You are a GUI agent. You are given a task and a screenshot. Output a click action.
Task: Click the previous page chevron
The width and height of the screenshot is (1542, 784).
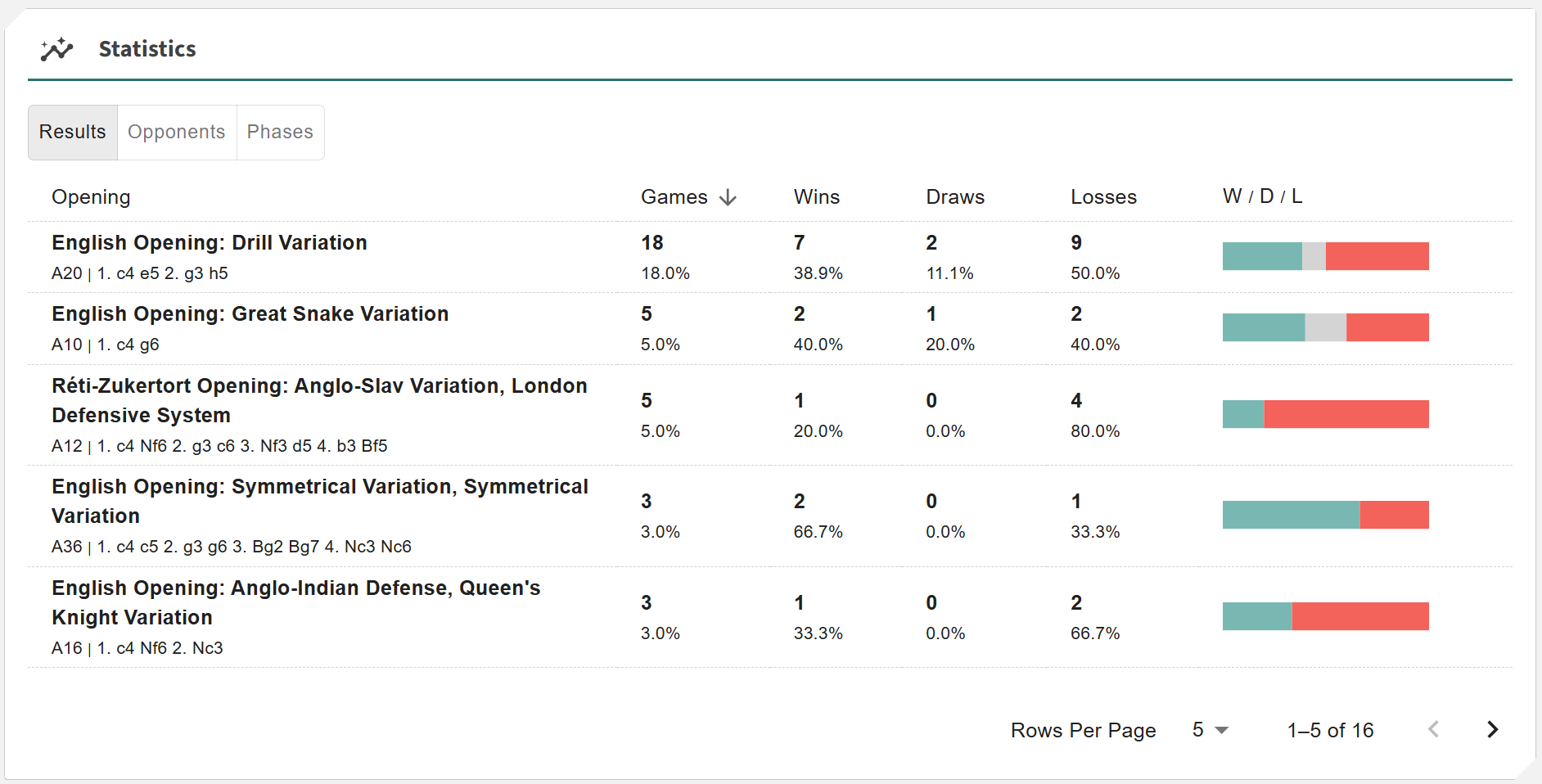click(x=1433, y=729)
